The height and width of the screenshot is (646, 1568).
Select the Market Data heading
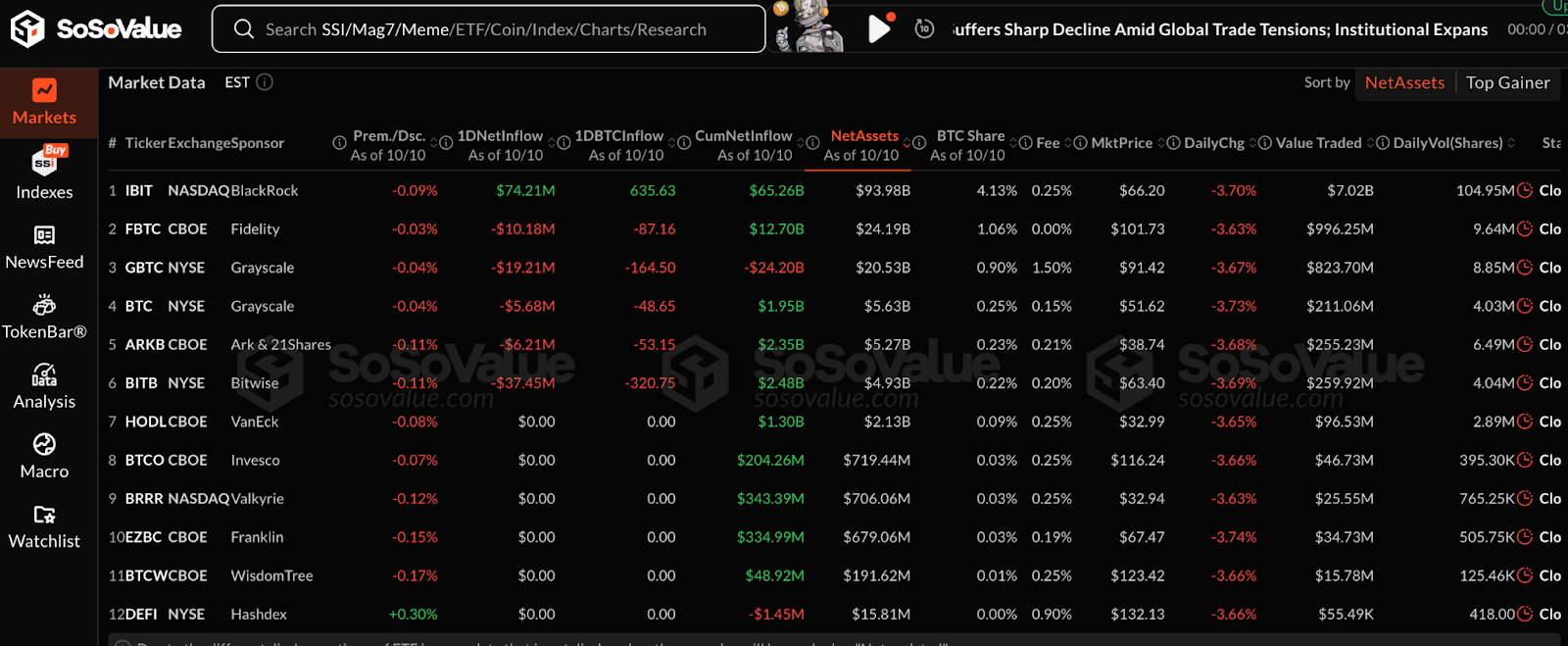[157, 82]
